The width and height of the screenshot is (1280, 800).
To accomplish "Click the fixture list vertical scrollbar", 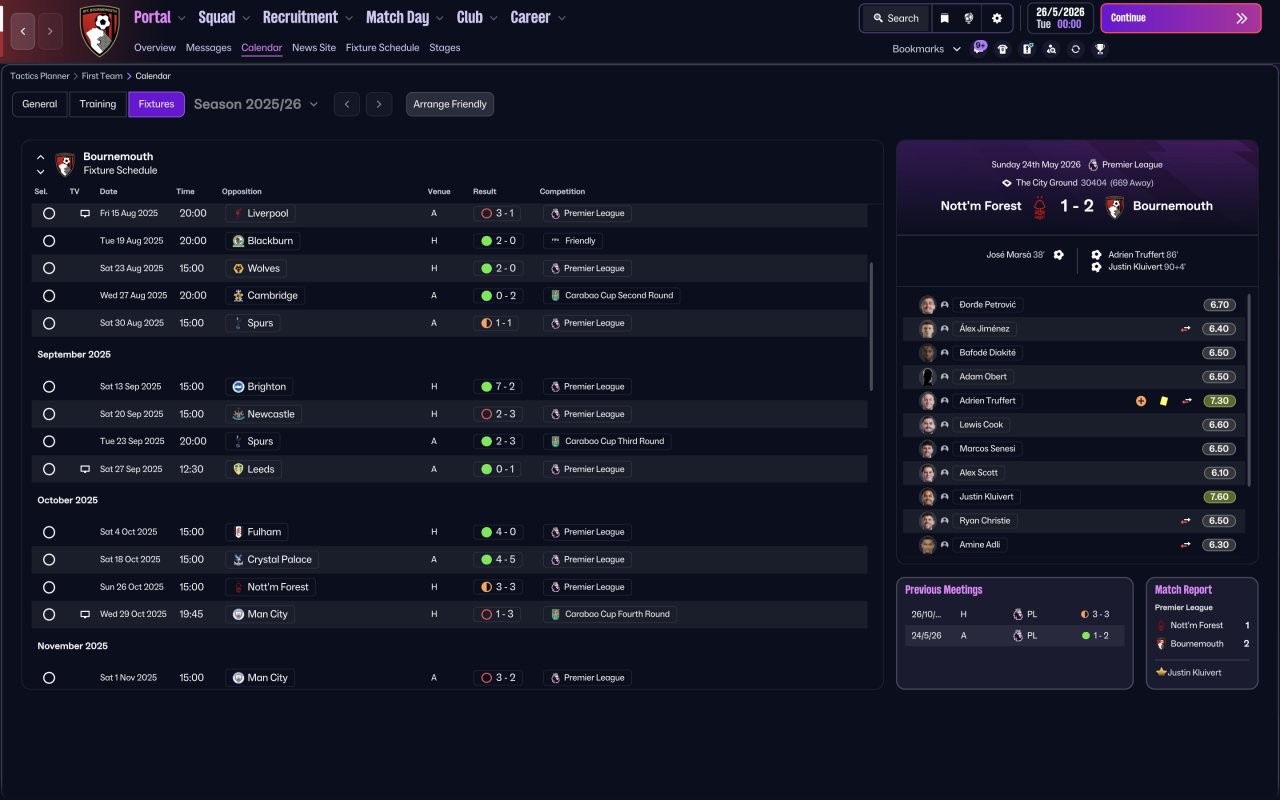I will click(872, 326).
